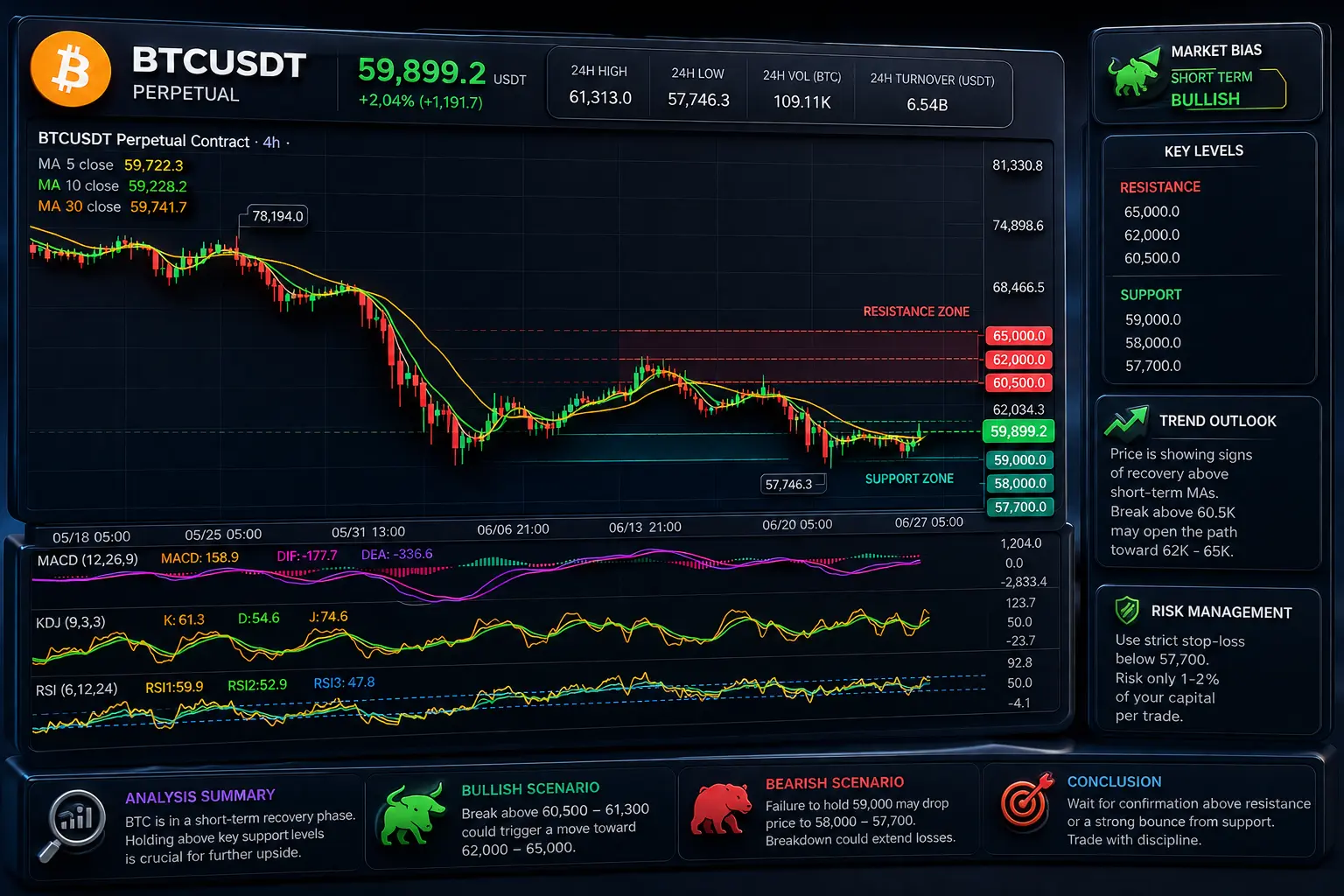The height and width of the screenshot is (896, 1344).
Task: Select the RSI (6,12,24) indicator label
Action: [x=76, y=689]
